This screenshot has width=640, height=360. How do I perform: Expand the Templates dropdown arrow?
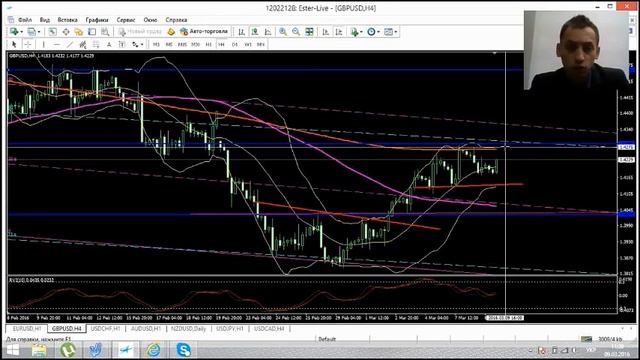[x=396, y=32]
